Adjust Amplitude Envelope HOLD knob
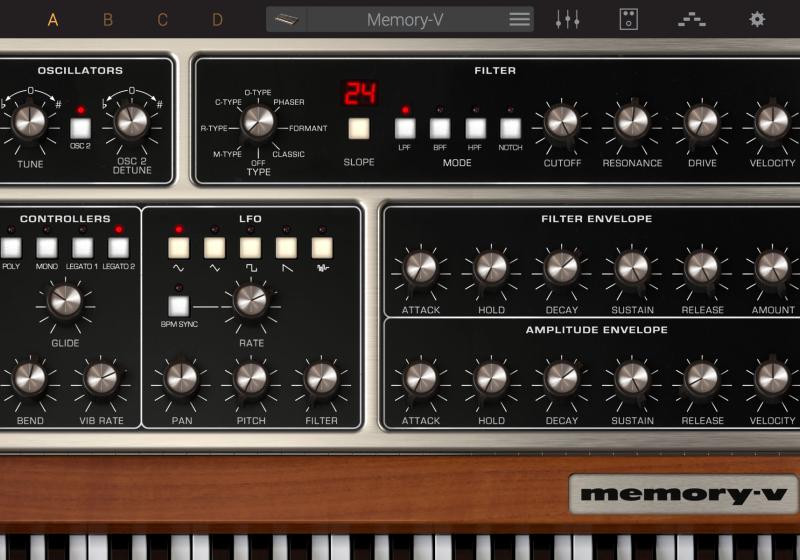The height and width of the screenshot is (560, 800). 491,378
